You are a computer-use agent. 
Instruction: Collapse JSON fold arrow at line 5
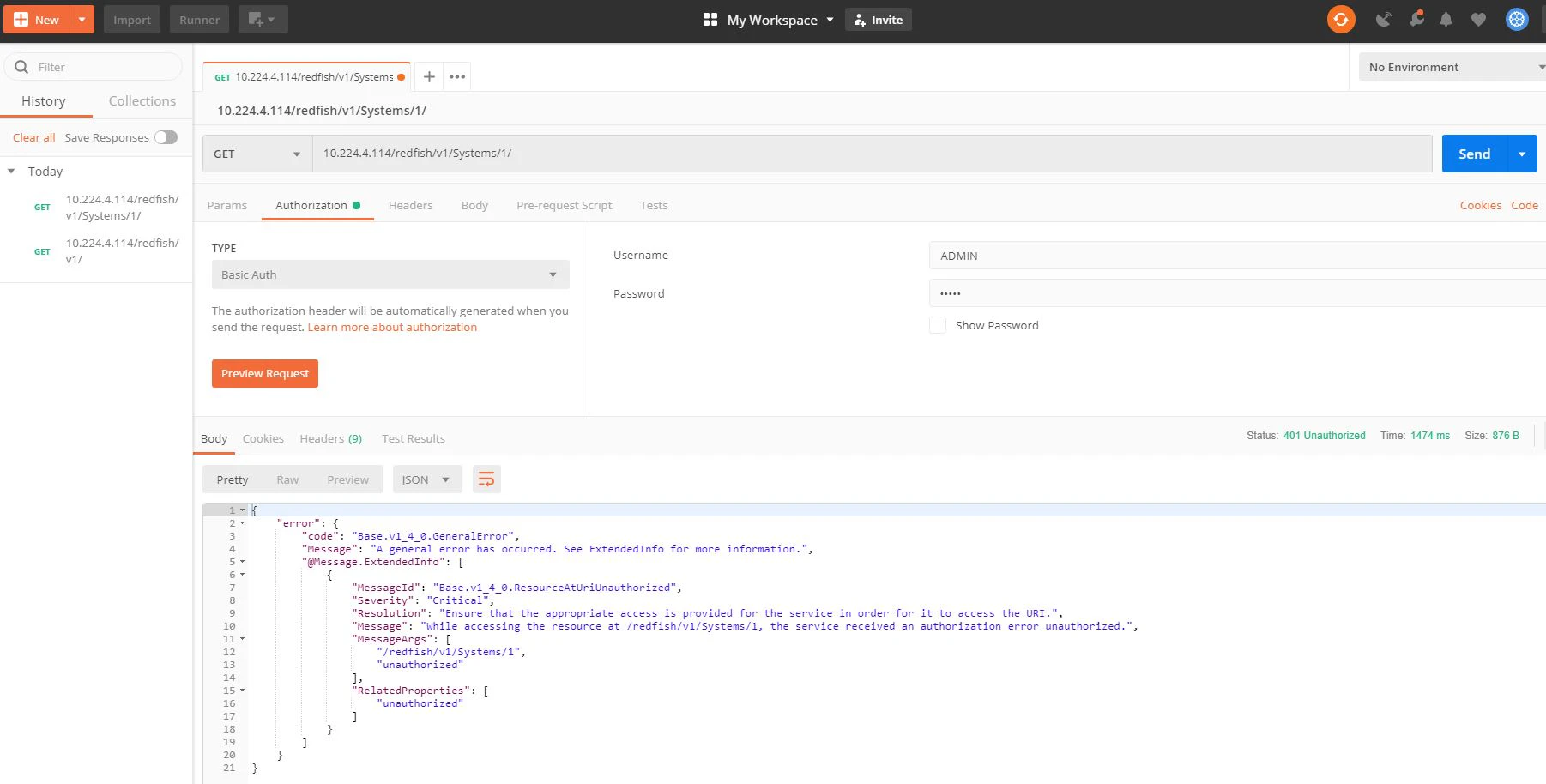click(242, 562)
